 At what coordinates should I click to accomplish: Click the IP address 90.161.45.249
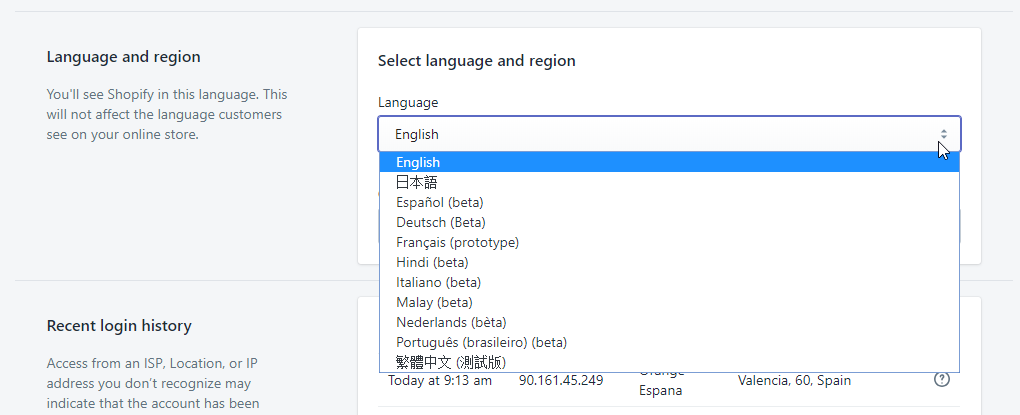pos(561,380)
